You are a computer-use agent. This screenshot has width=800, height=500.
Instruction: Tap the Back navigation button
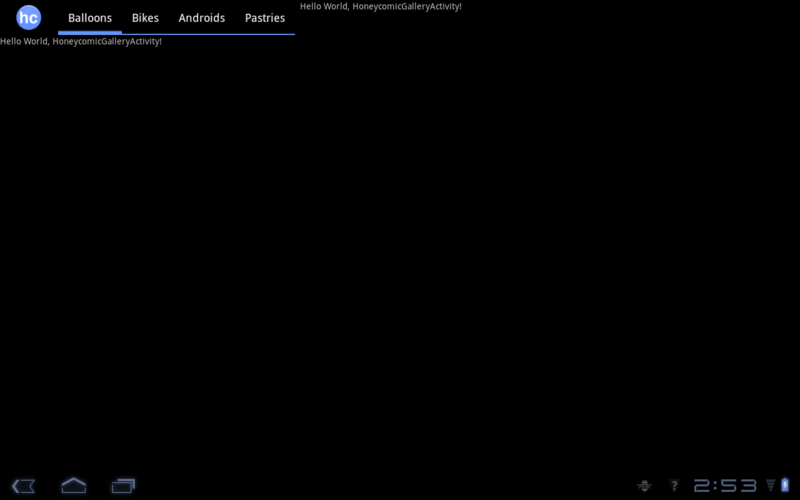click(x=23, y=486)
